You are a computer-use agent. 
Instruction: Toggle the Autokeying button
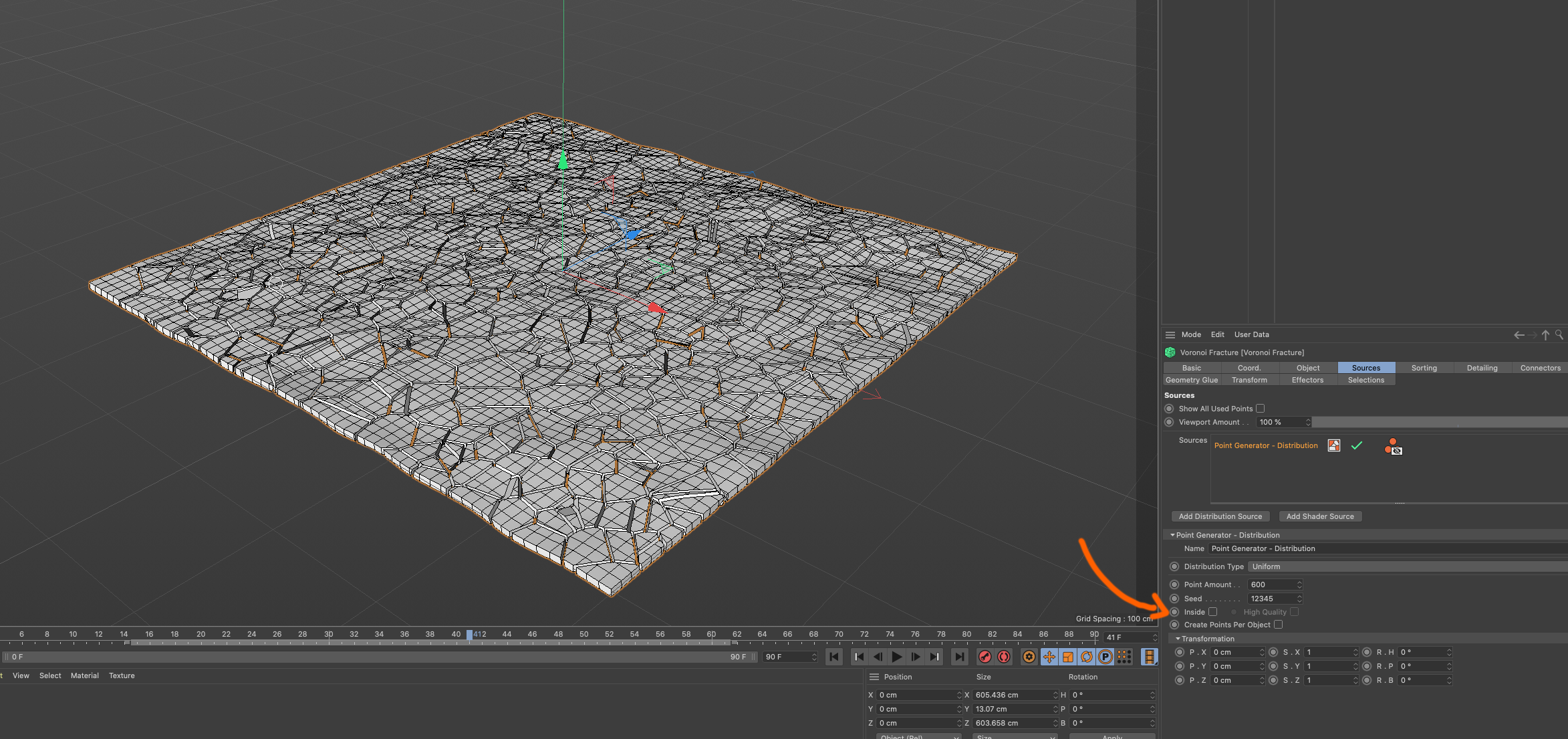click(x=1004, y=657)
